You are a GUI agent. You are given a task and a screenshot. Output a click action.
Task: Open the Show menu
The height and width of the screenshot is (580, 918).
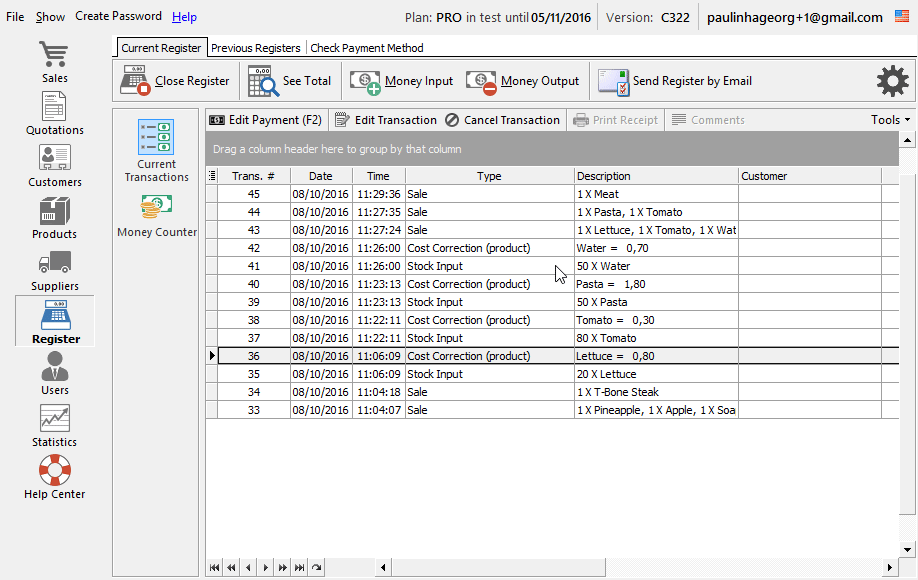click(50, 17)
